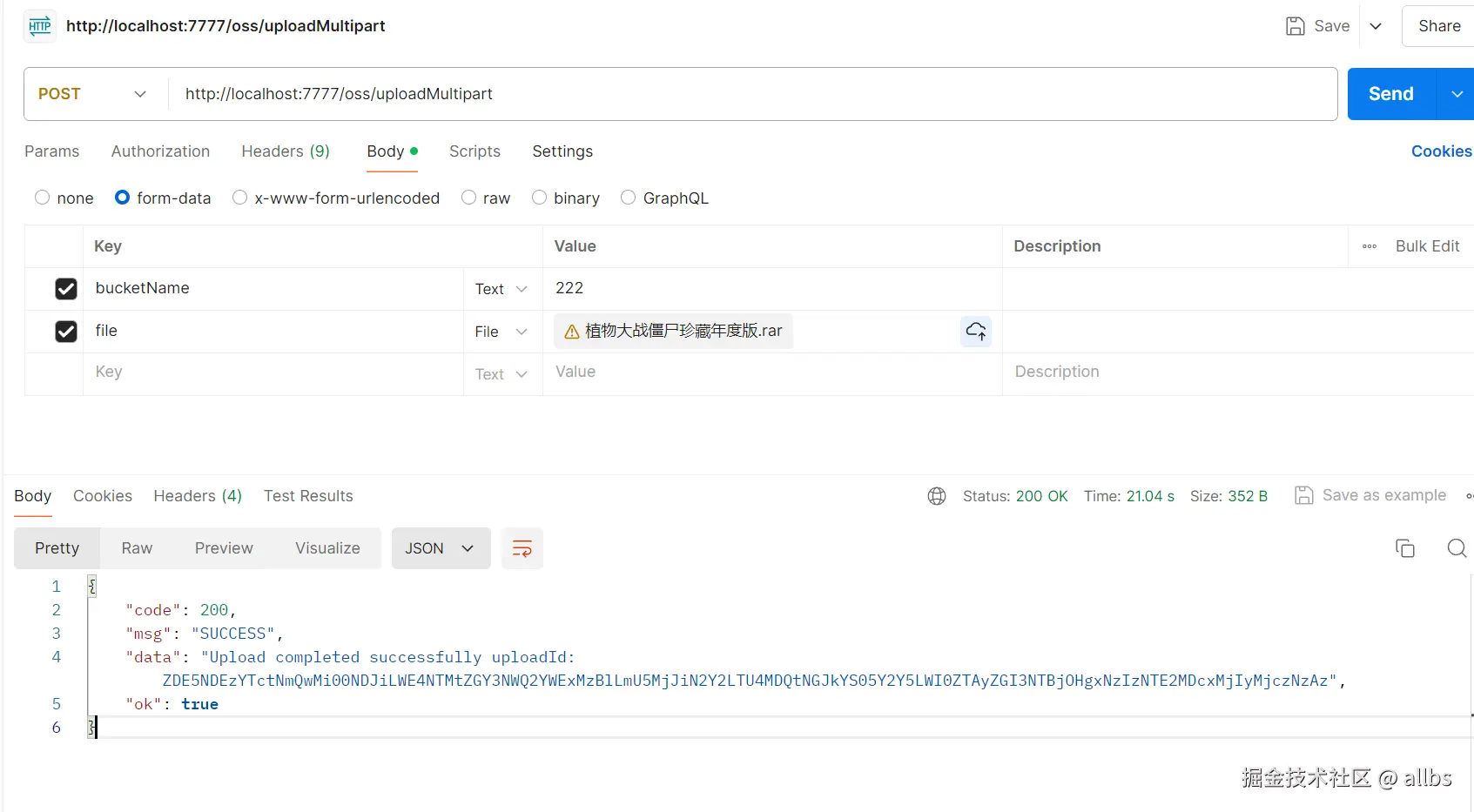
Task: Toggle the wrap lines icon
Action: 522,548
